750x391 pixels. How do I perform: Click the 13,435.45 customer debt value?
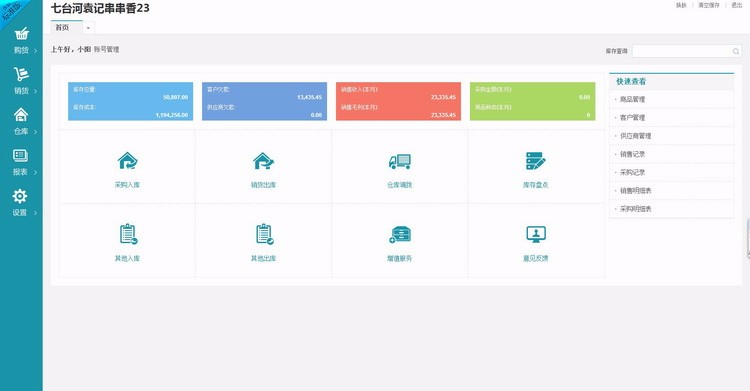[x=309, y=97]
